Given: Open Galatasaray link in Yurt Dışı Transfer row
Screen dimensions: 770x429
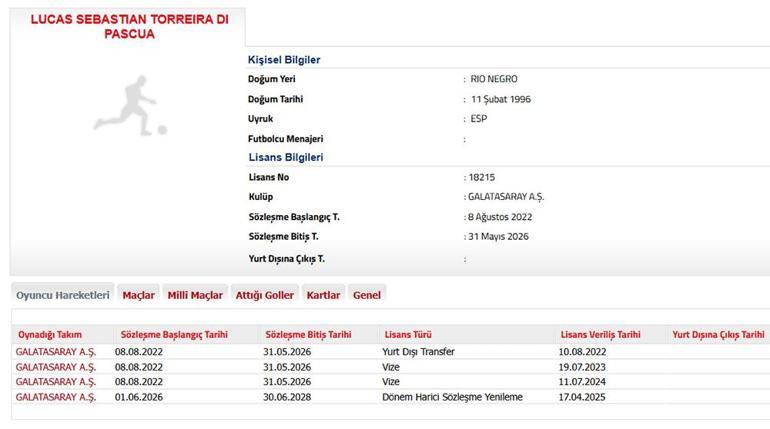Looking at the screenshot, I should tap(56, 352).
